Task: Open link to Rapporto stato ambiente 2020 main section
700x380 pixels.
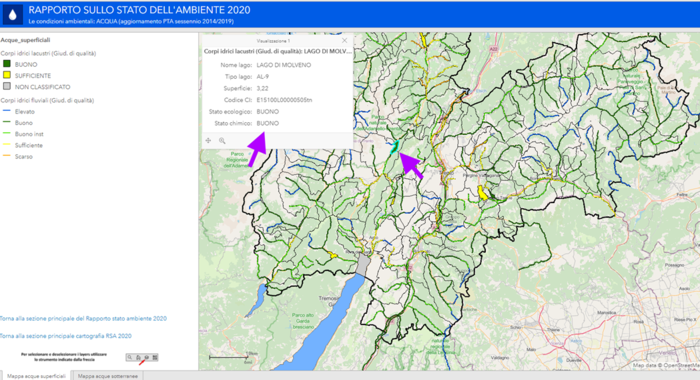Action: (83, 318)
